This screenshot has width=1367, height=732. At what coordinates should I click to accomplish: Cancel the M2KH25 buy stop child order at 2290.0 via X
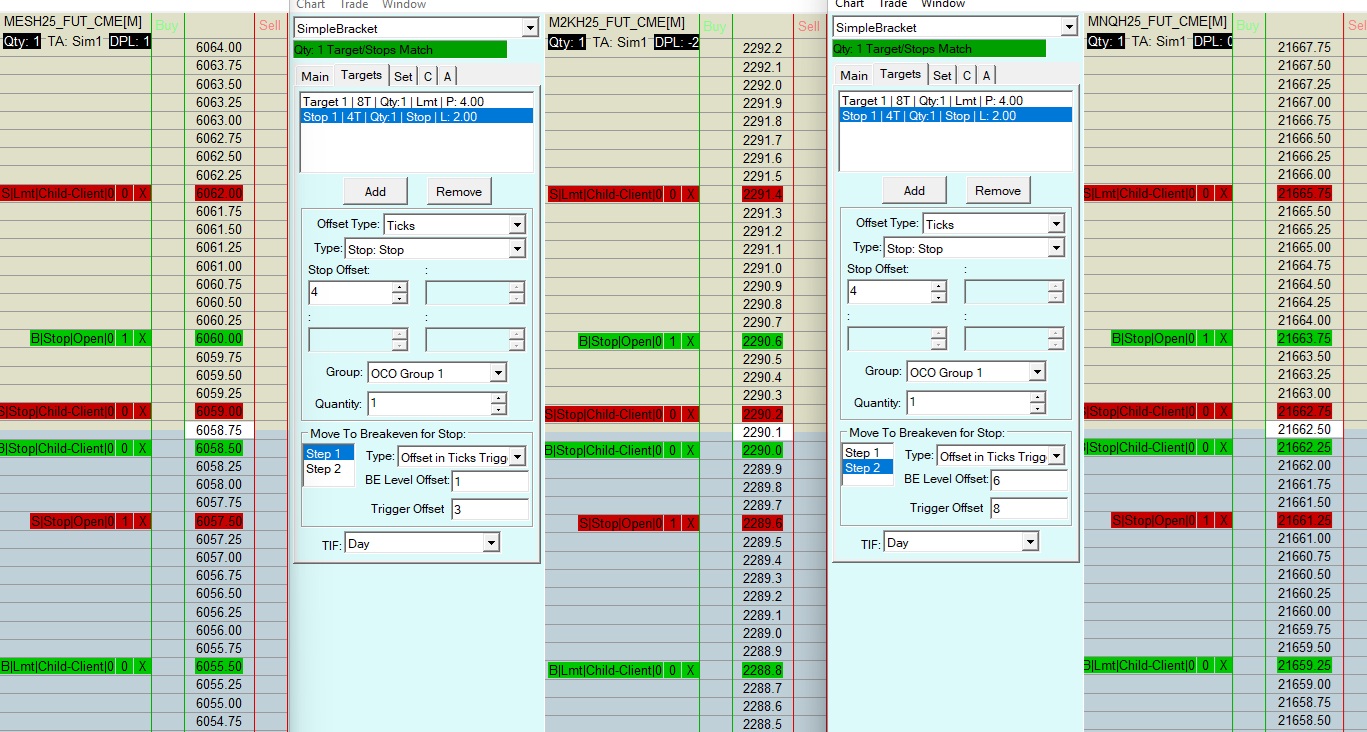pyautogui.click(x=691, y=451)
